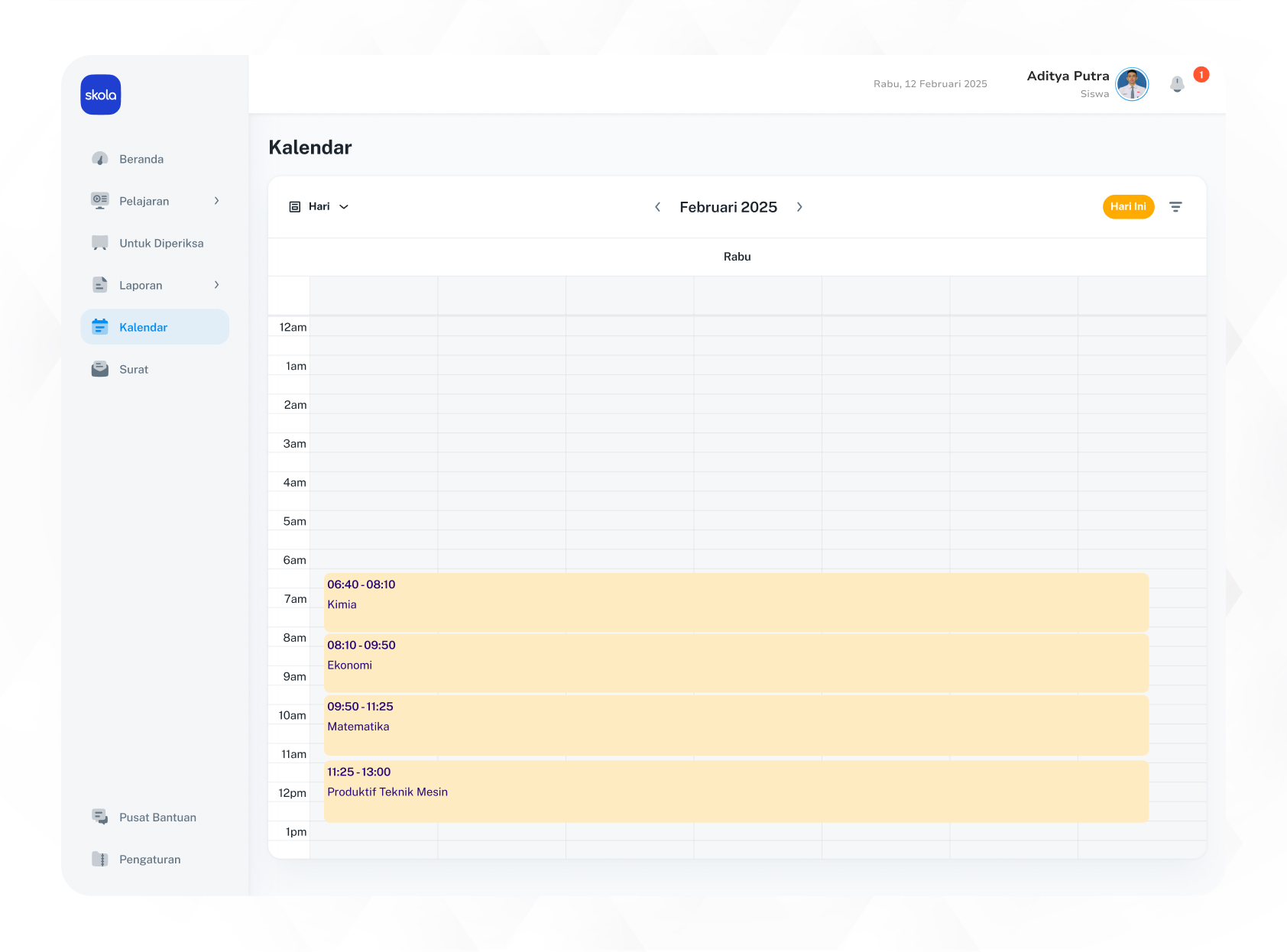Screen dimensions: 1287x952
Task: Open the Matematika schedule block
Action: tap(735, 724)
